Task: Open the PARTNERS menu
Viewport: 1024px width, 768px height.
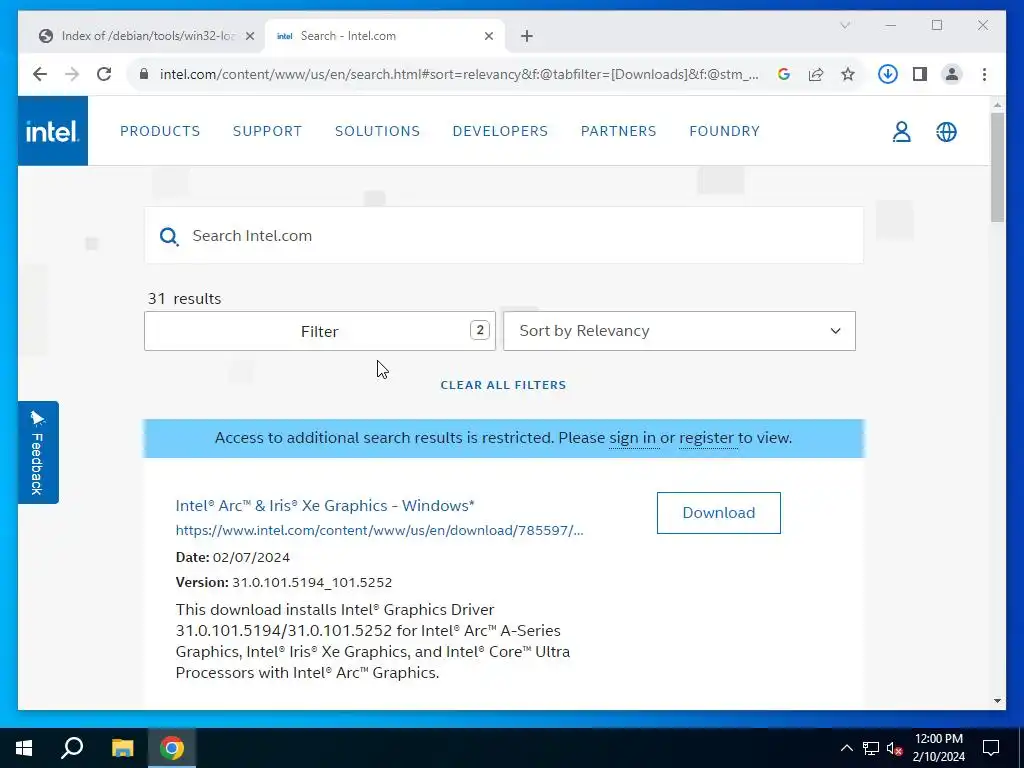Action: pyautogui.click(x=618, y=131)
